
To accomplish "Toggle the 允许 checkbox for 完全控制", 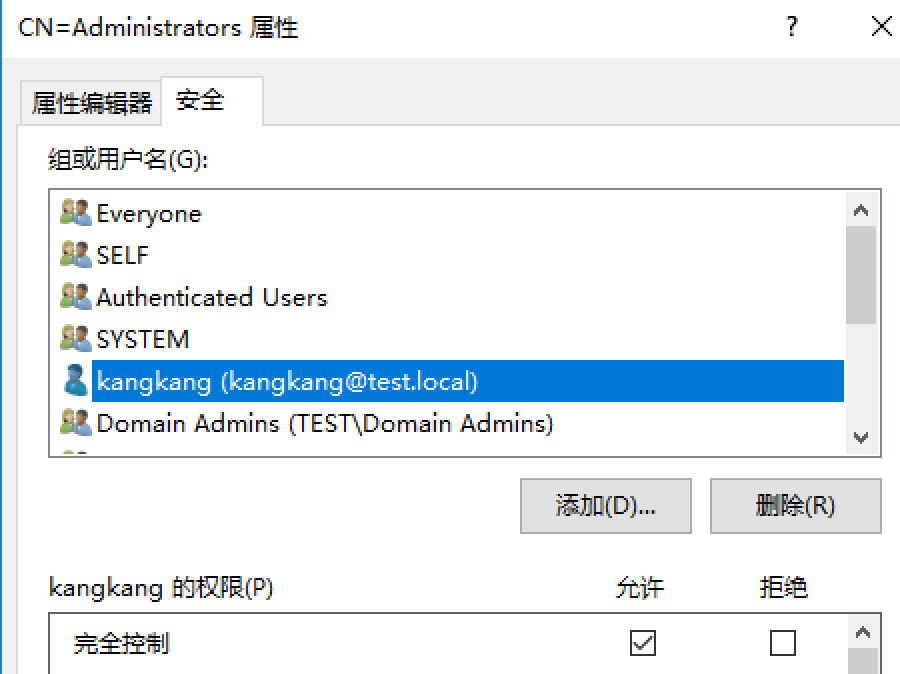I will (x=643, y=643).
